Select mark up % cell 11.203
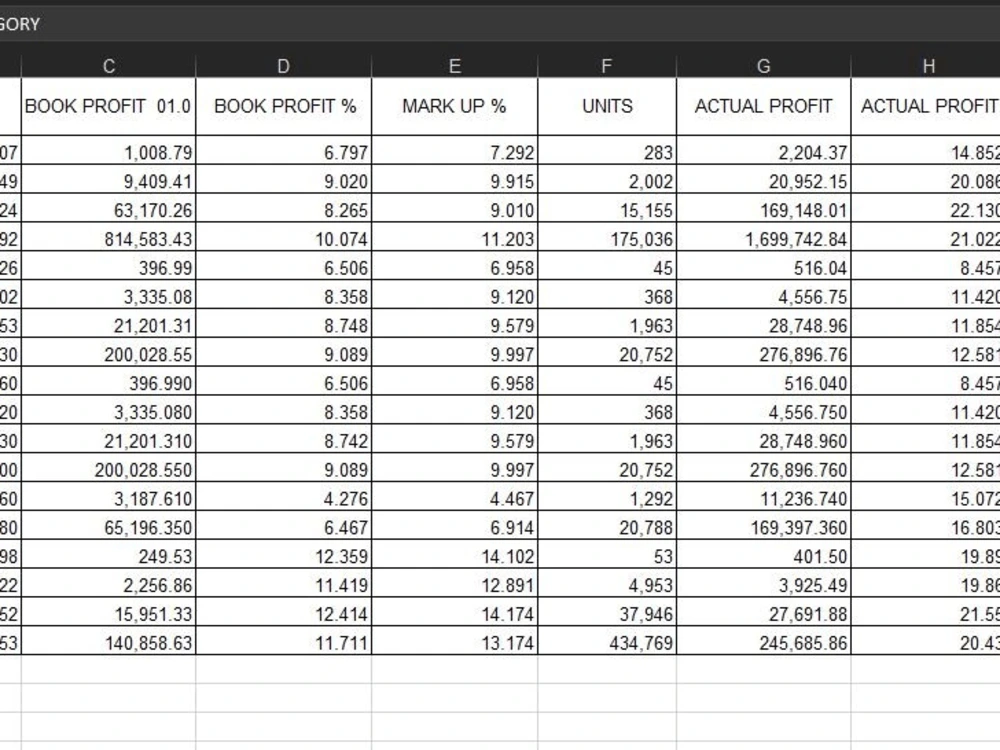 pos(455,237)
